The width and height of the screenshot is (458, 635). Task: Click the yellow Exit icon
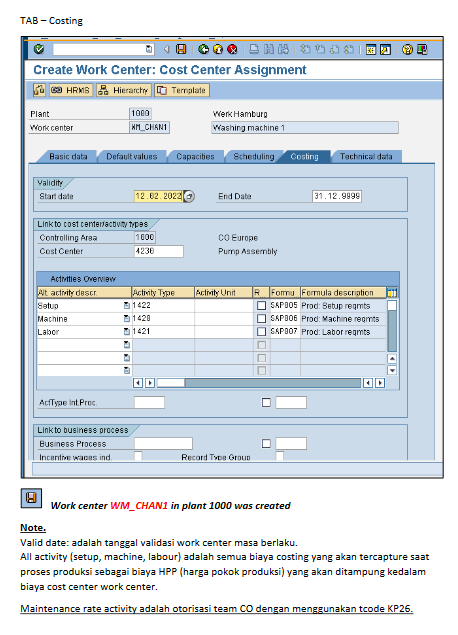coord(218,49)
